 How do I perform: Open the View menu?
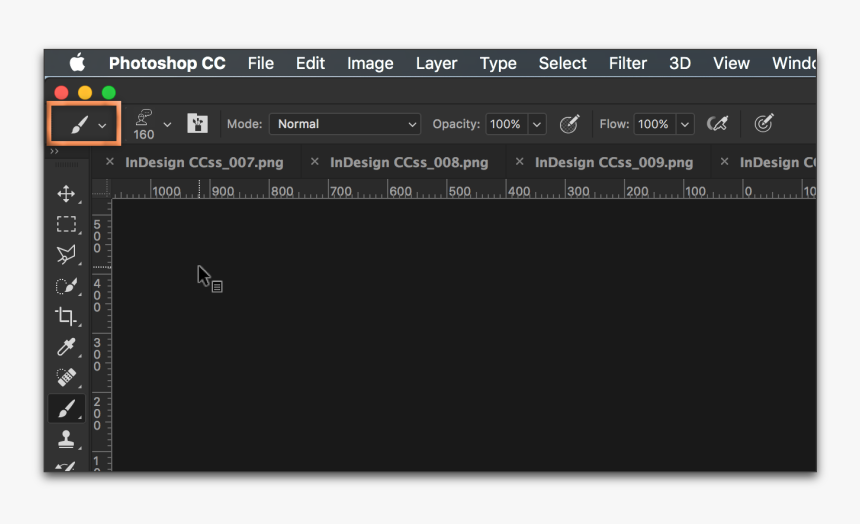click(x=731, y=63)
